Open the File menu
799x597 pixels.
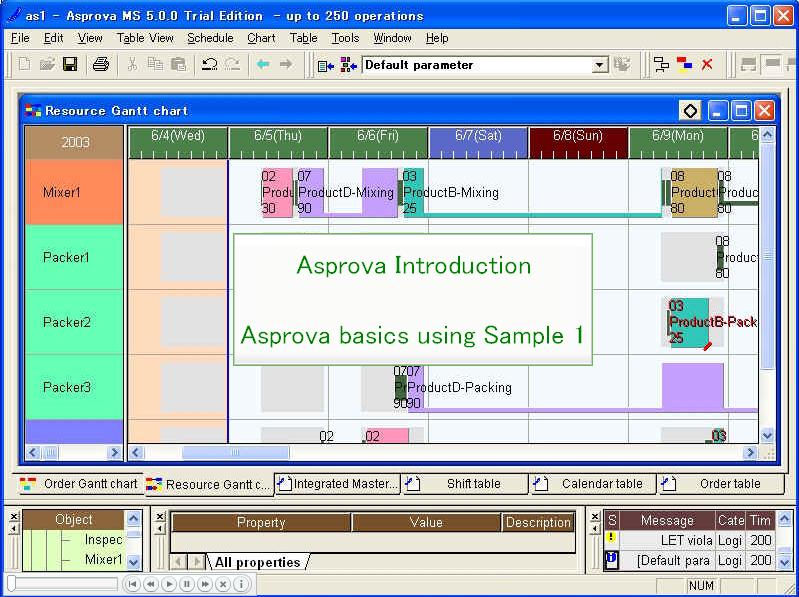click(x=20, y=38)
